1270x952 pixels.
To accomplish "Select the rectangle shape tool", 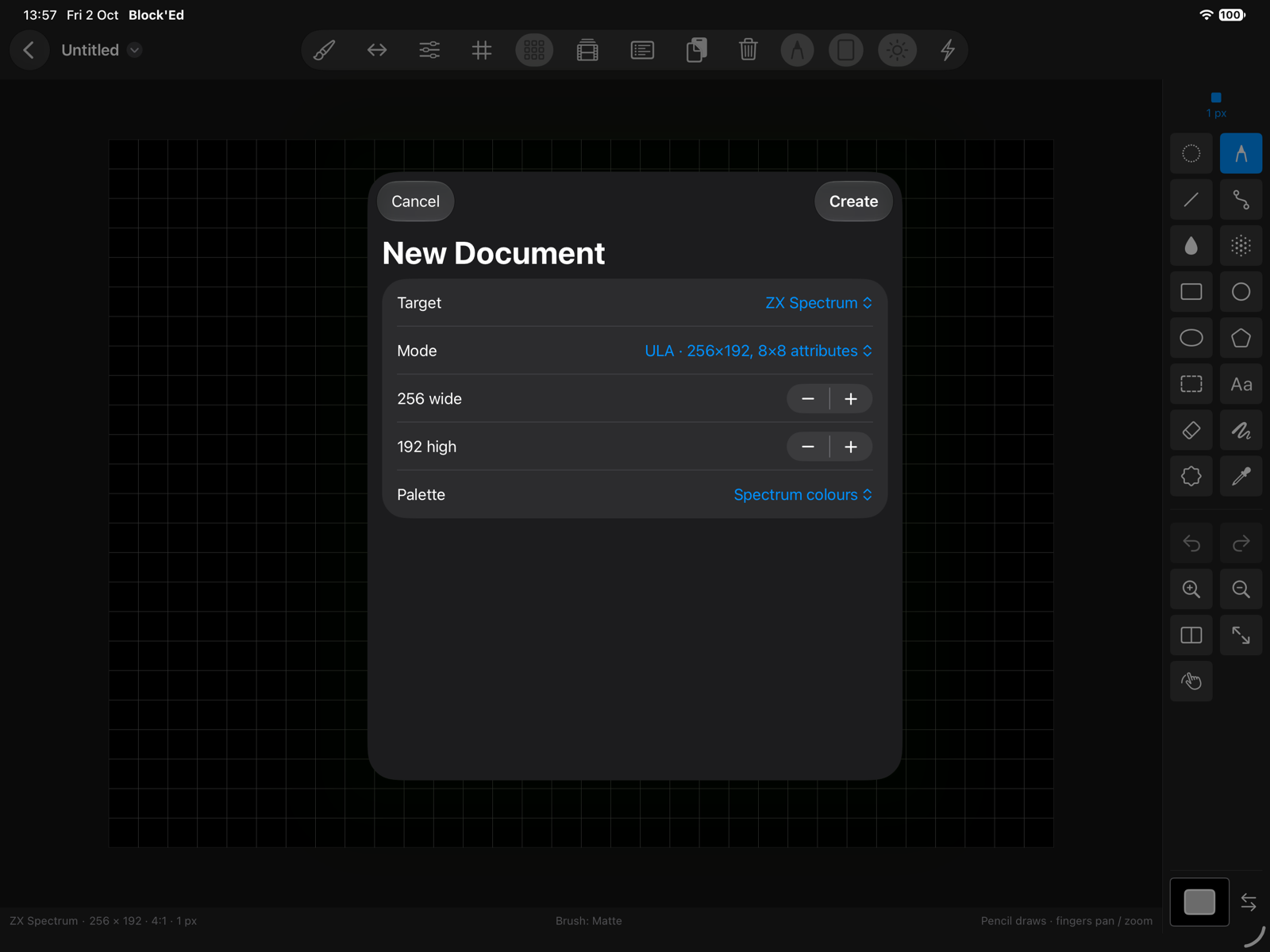I will point(1191,292).
